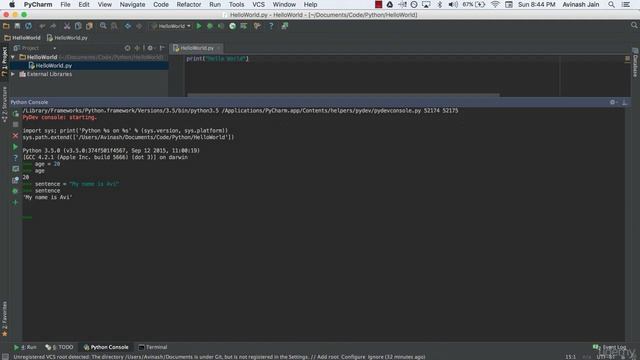Click the volume icon in macOS menu bar
Viewport: 640px width, 360px height.
click(453, 4)
